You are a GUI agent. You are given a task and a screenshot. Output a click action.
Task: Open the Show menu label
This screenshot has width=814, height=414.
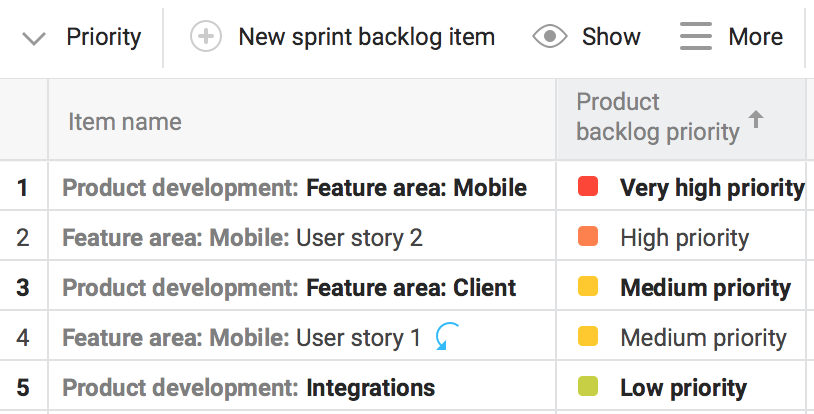[x=611, y=38]
